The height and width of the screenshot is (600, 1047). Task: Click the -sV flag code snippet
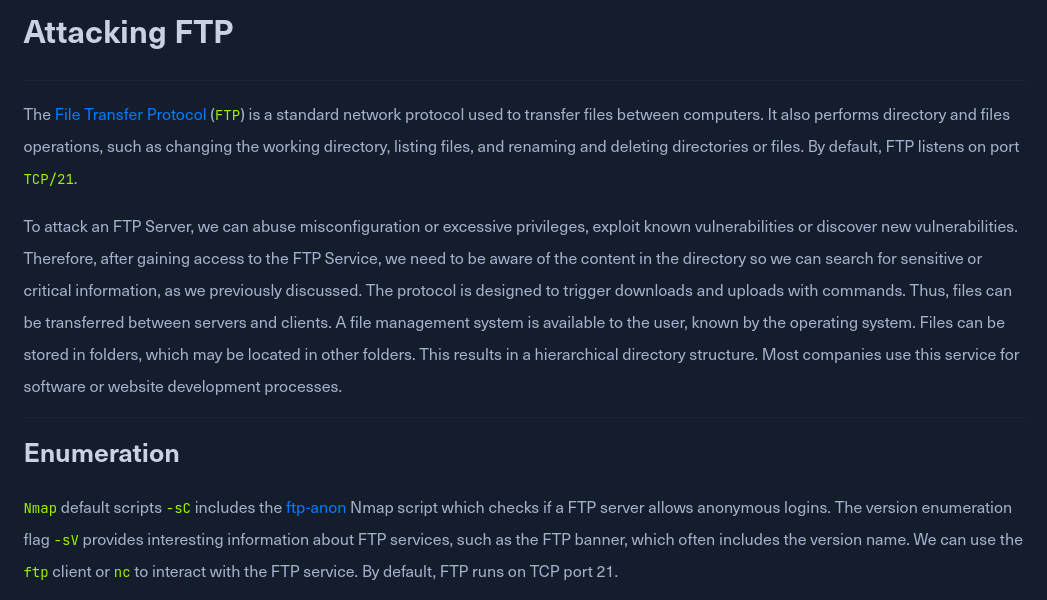point(65,540)
